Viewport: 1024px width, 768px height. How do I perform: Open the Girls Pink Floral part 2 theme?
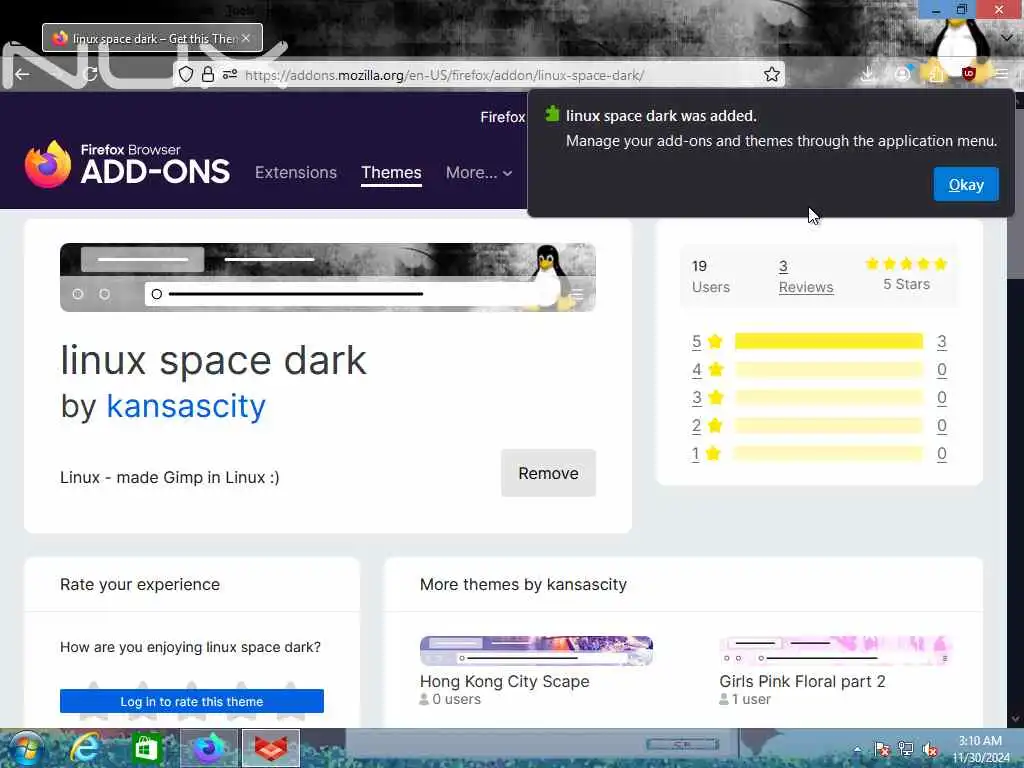coord(802,681)
